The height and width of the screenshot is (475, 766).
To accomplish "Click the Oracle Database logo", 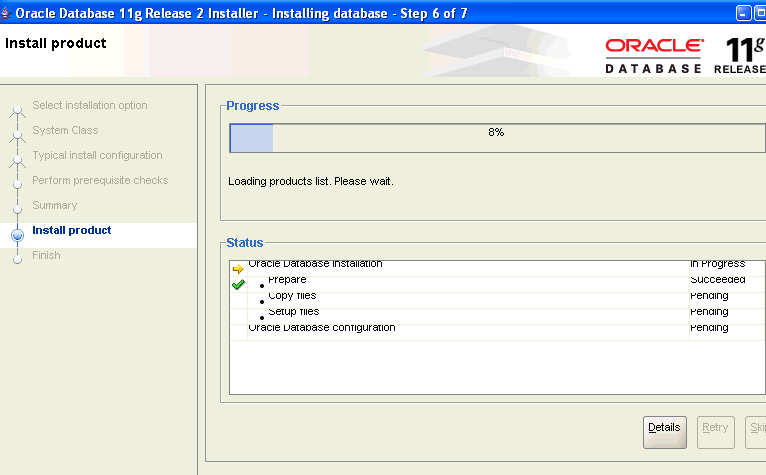I will coord(654,56).
